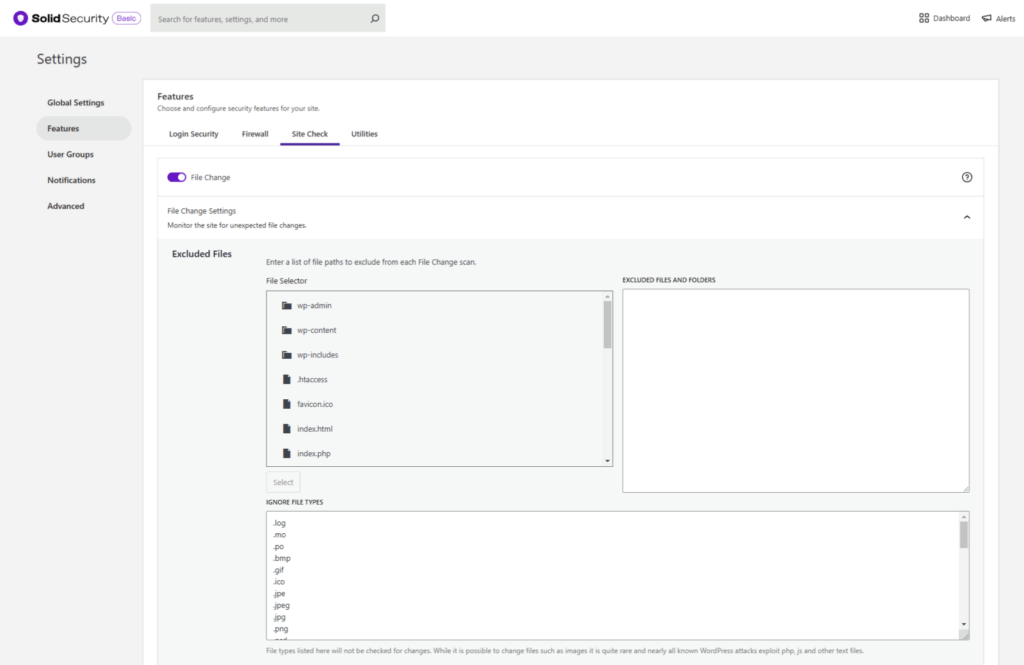1024x665 pixels.
Task: Click the File Change help question icon
Action: 966,177
